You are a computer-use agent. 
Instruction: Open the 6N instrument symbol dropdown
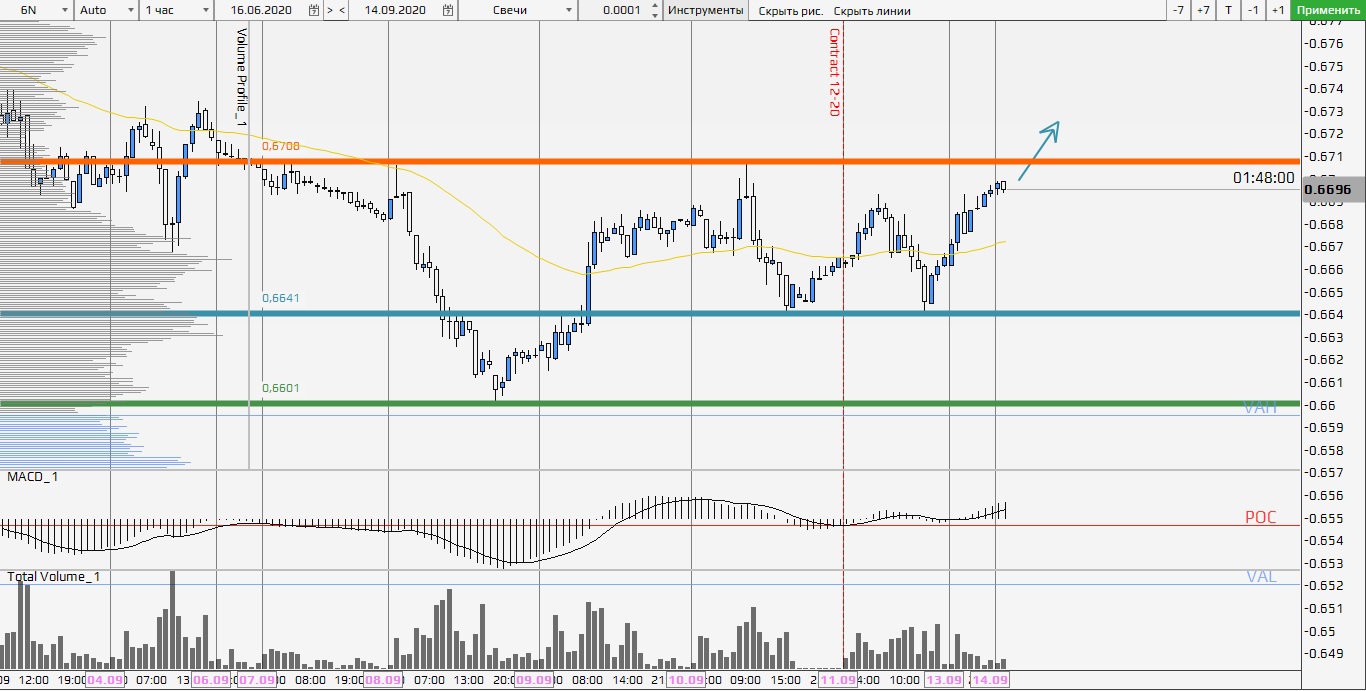pyautogui.click(x=64, y=10)
